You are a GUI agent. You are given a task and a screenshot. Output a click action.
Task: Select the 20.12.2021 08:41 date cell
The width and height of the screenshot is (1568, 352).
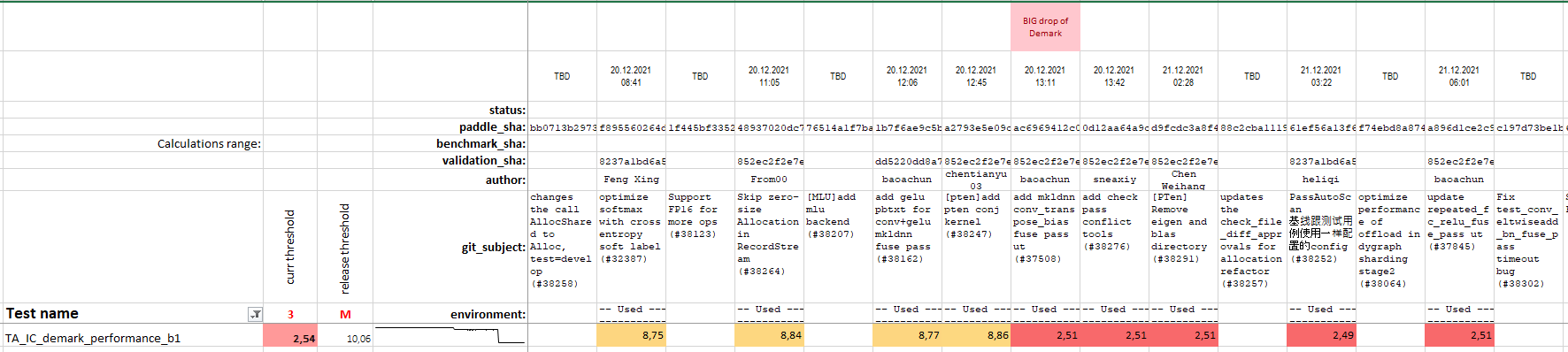pos(631,76)
